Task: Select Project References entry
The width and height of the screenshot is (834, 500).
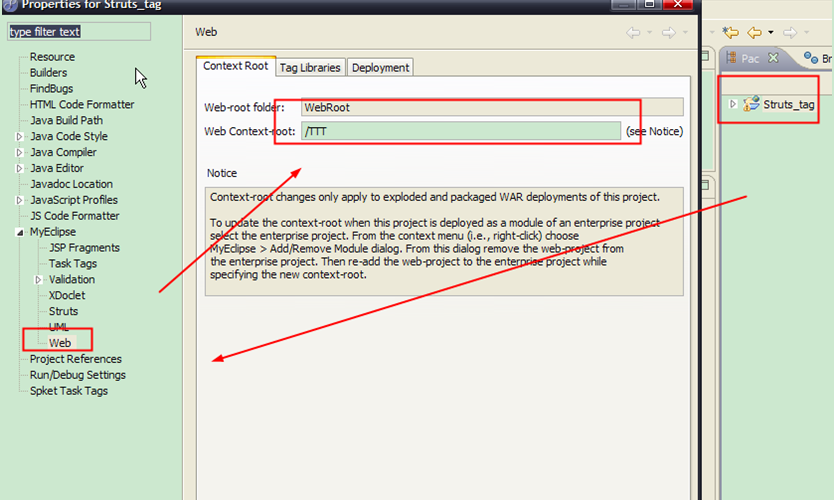Action: pos(76,359)
